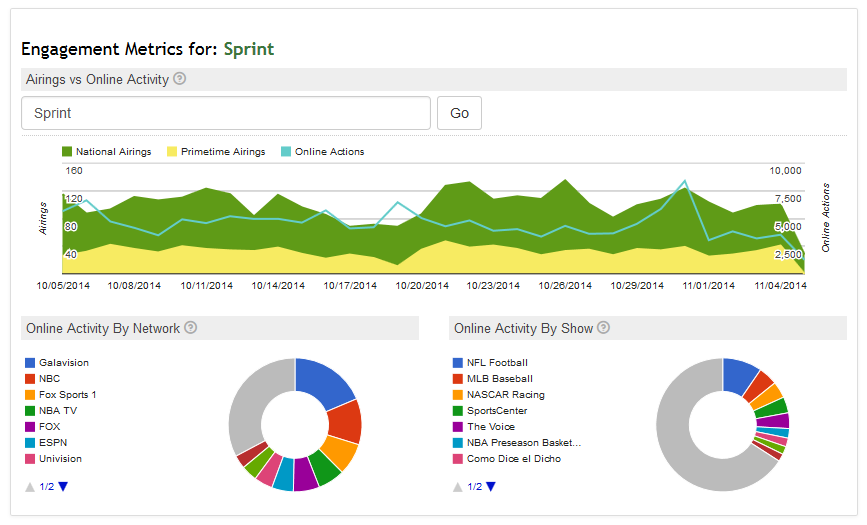Viewport: 867px width, 525px height.
Task: Click the MLB Baseball legend label
Action: 500,379
